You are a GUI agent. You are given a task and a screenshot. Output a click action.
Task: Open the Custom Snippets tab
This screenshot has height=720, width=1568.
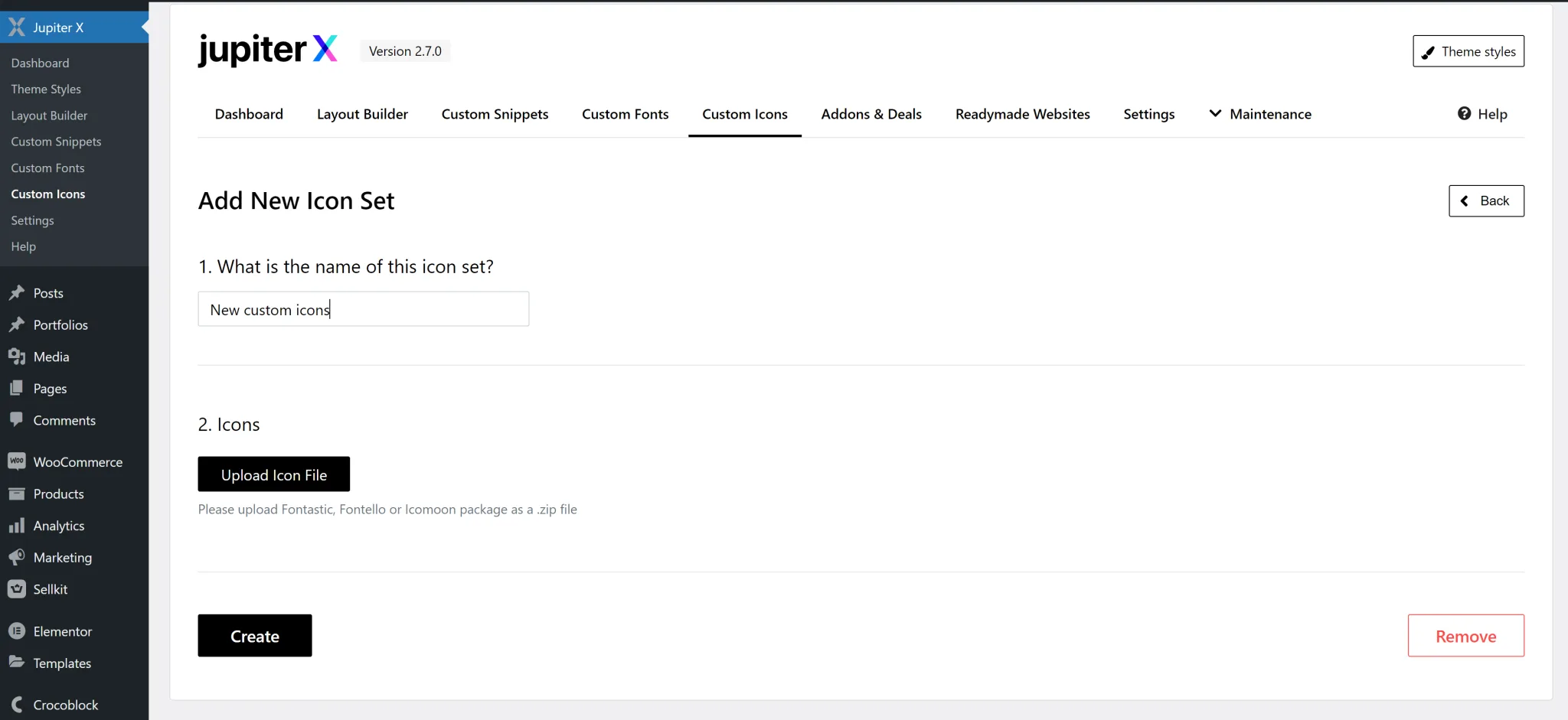click(x=495, y=114)
